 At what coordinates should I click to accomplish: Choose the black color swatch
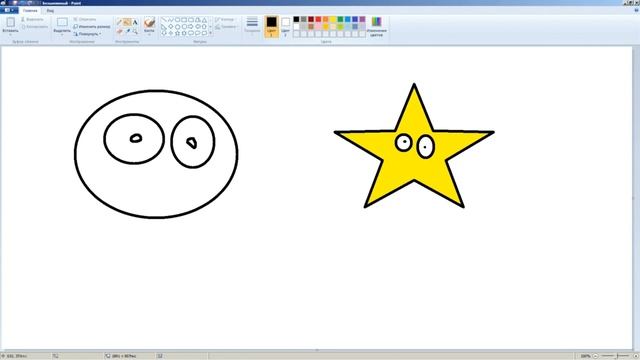pos(296,19)
